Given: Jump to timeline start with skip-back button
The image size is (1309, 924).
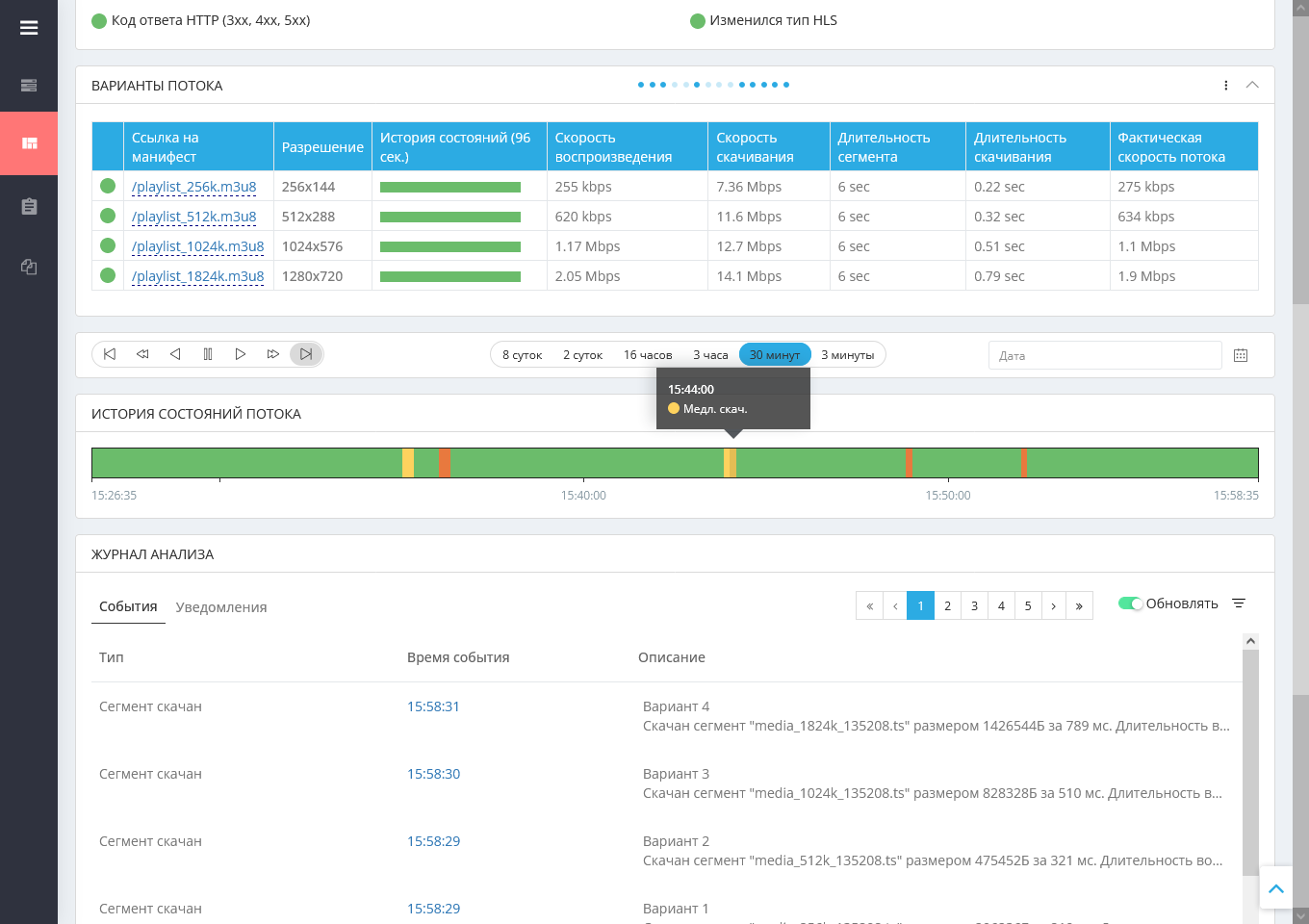Looking at the screenshot, I should [x=110, y=354].
